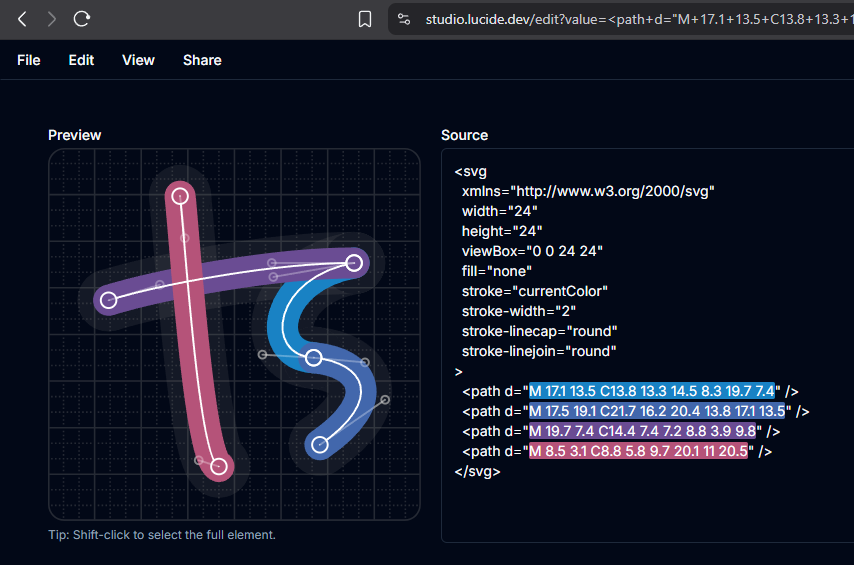854x565 pixels.
Task: Click the top anchor point of the pink stroke
Action: [x=180, y=196]
